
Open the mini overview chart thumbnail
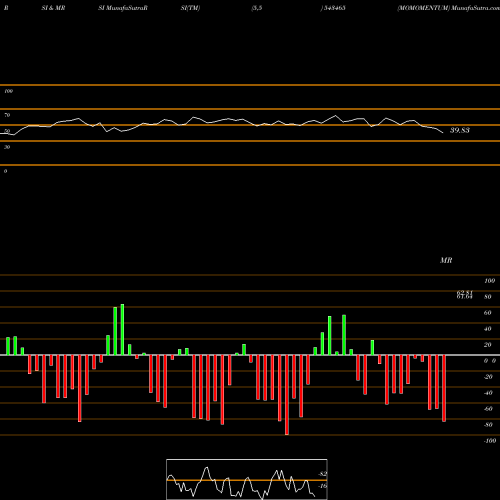tap(247, 479)
